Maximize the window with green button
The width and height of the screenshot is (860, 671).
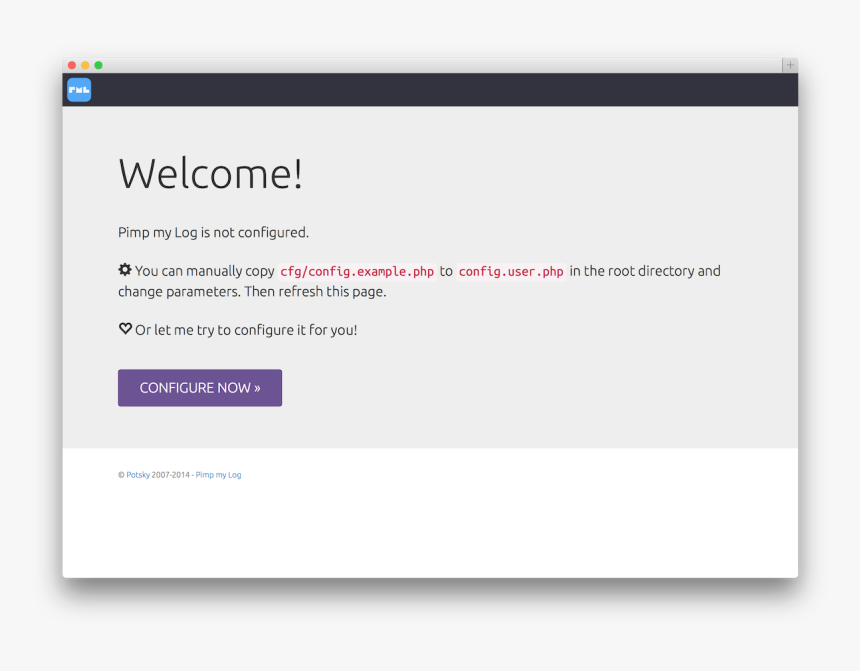pyautogui.click(x=99, y=65)
